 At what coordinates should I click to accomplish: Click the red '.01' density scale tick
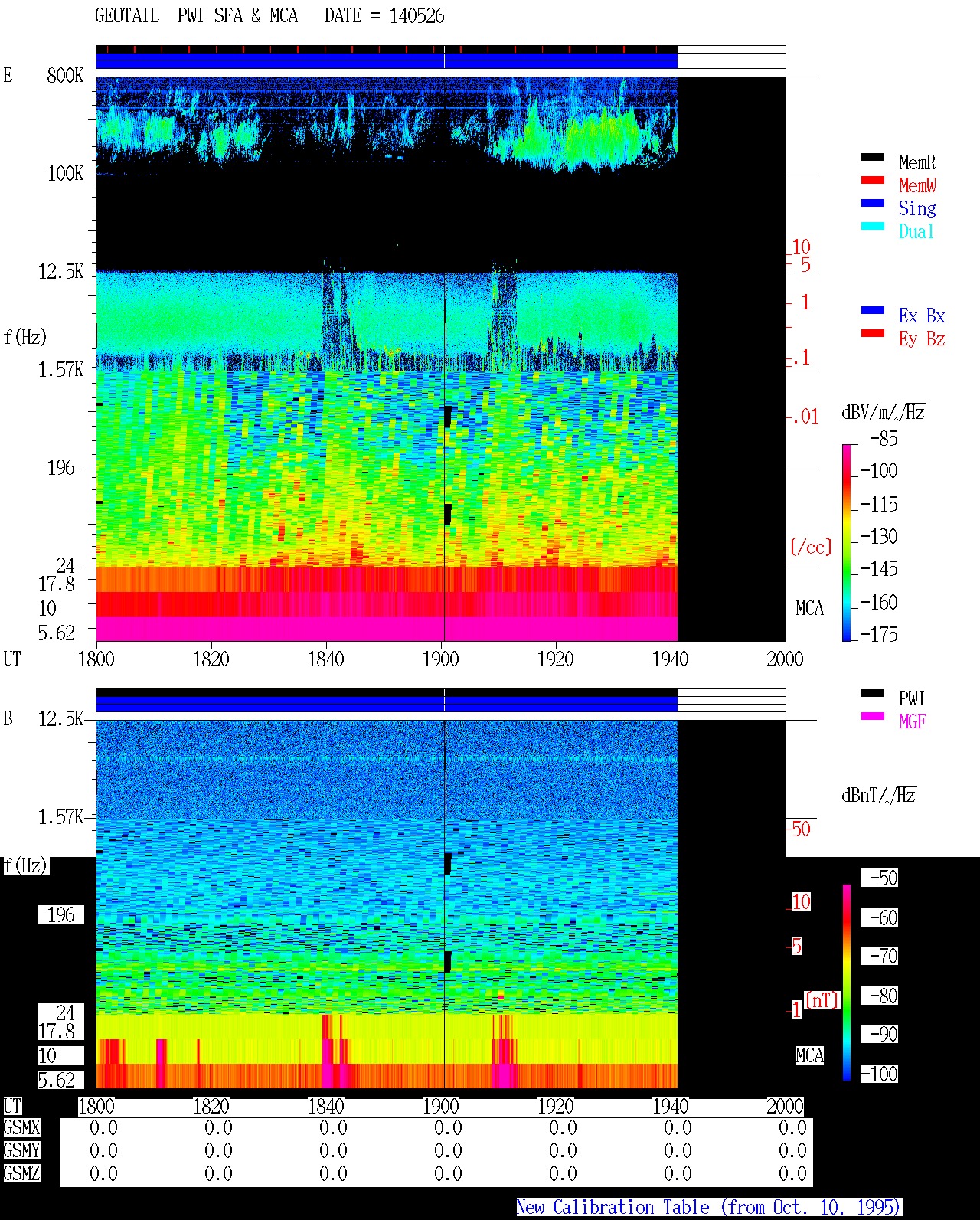point(805,417)
